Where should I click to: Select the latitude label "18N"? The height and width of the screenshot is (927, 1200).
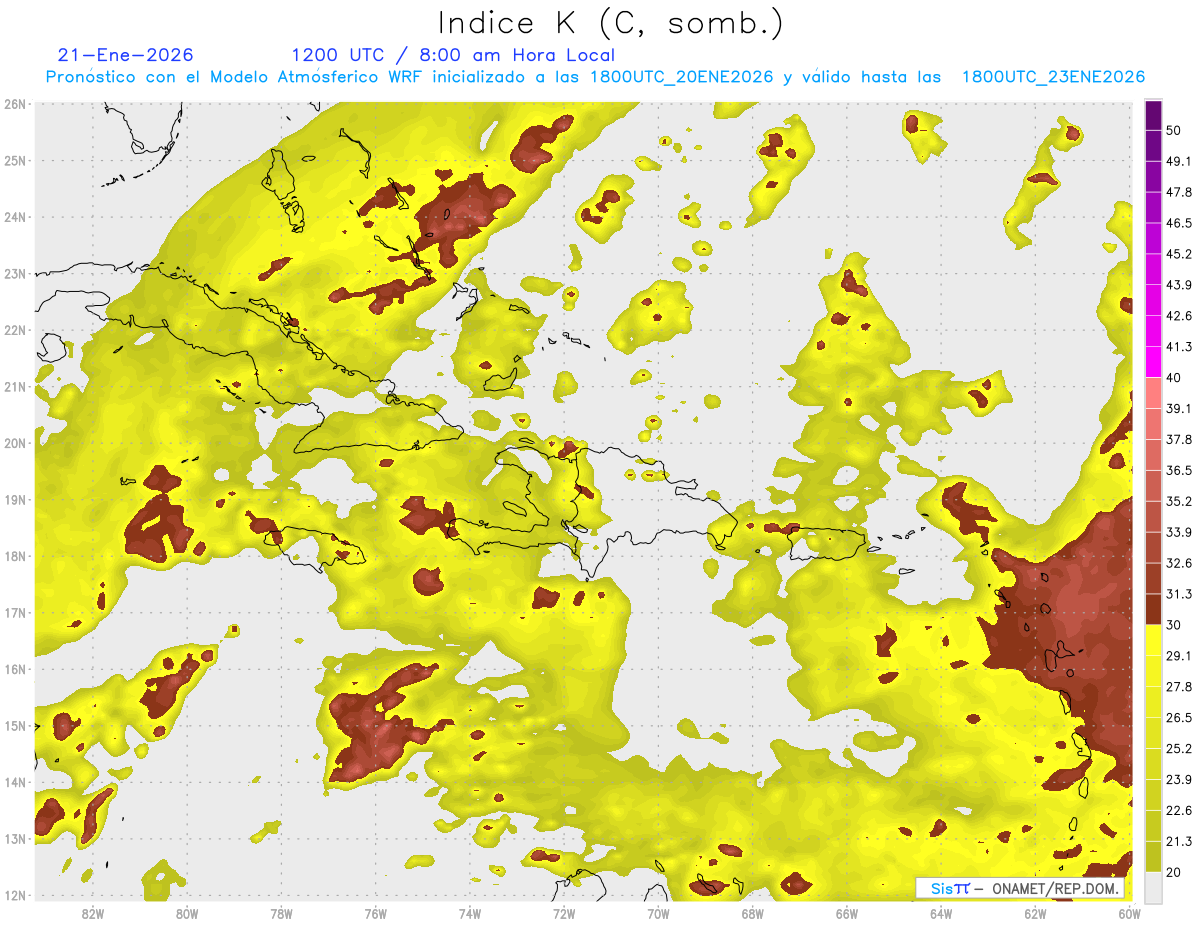(x=15, y=556)
